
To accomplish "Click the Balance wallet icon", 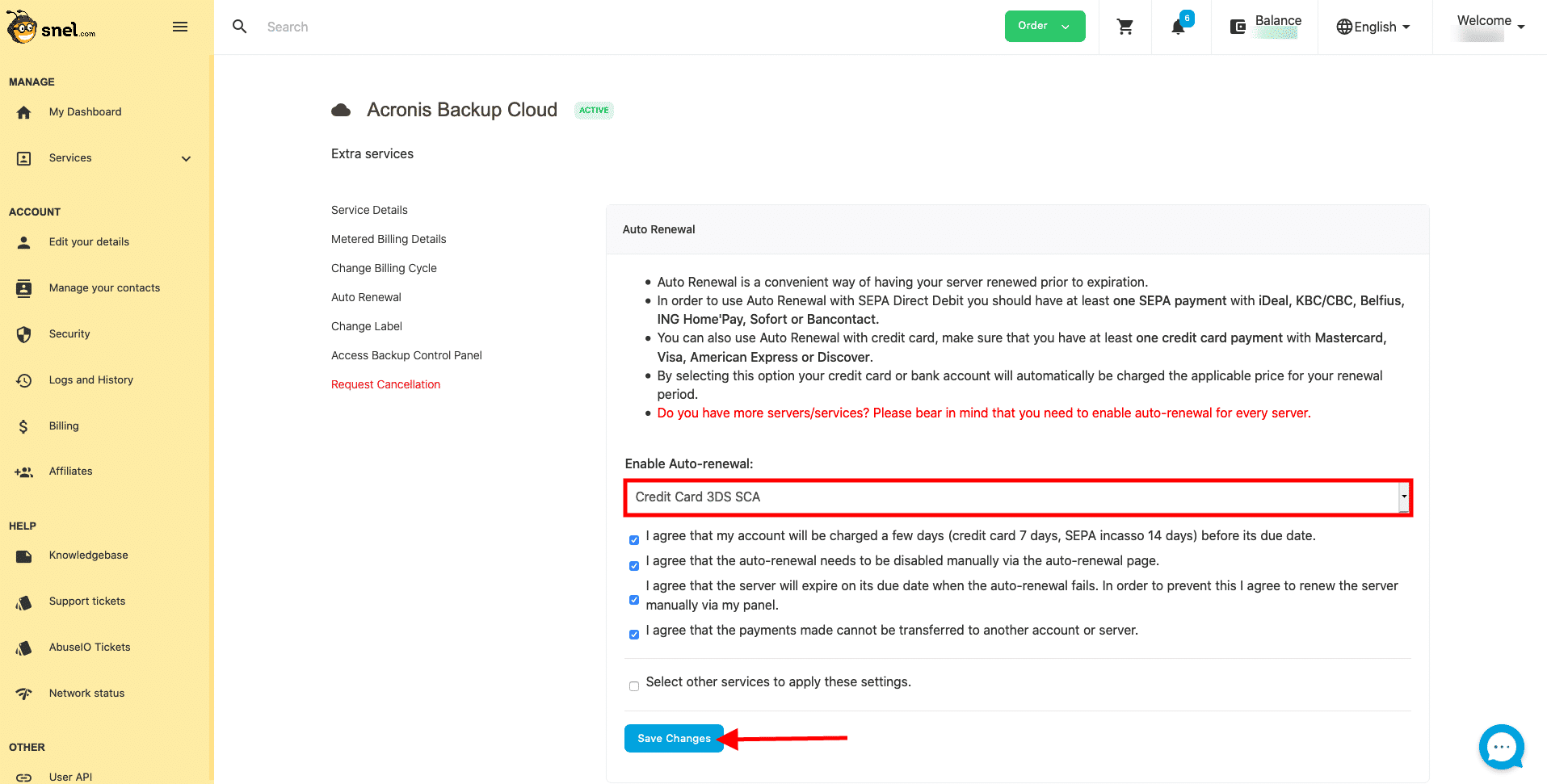I will pyautogui.click(x=1238, y=27).
